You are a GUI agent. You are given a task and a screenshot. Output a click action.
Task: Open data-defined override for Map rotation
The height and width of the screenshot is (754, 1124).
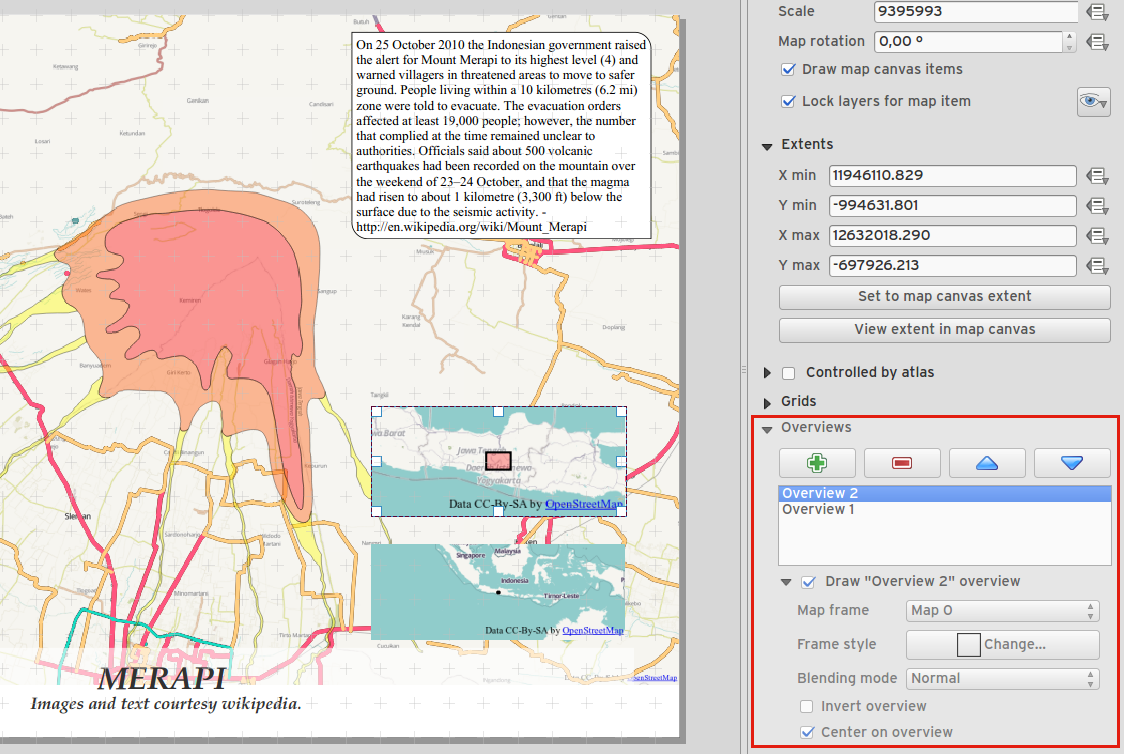(x=1097, y=42)
